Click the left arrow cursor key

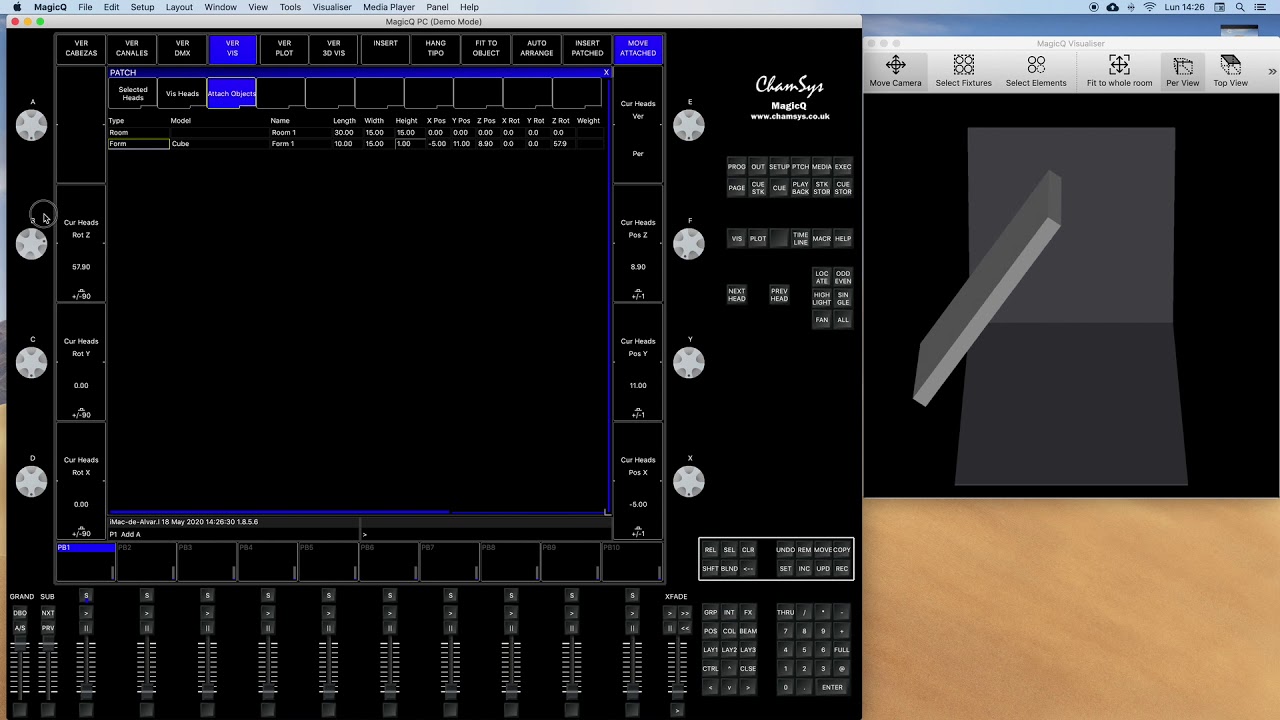pyautogui.click(x=711, y=688)
